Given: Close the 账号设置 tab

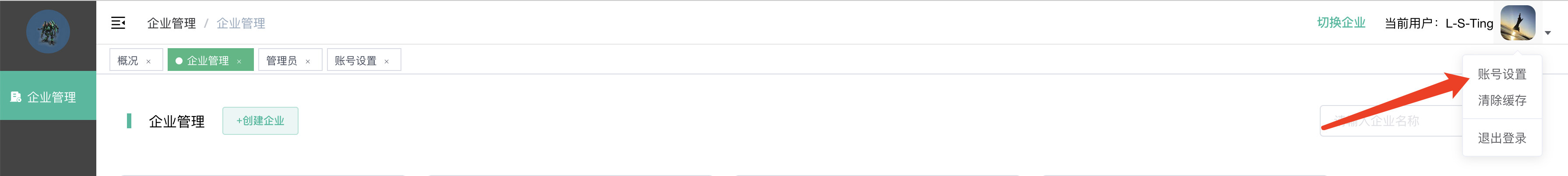Looking at the screenshot, I should [387, 61].
